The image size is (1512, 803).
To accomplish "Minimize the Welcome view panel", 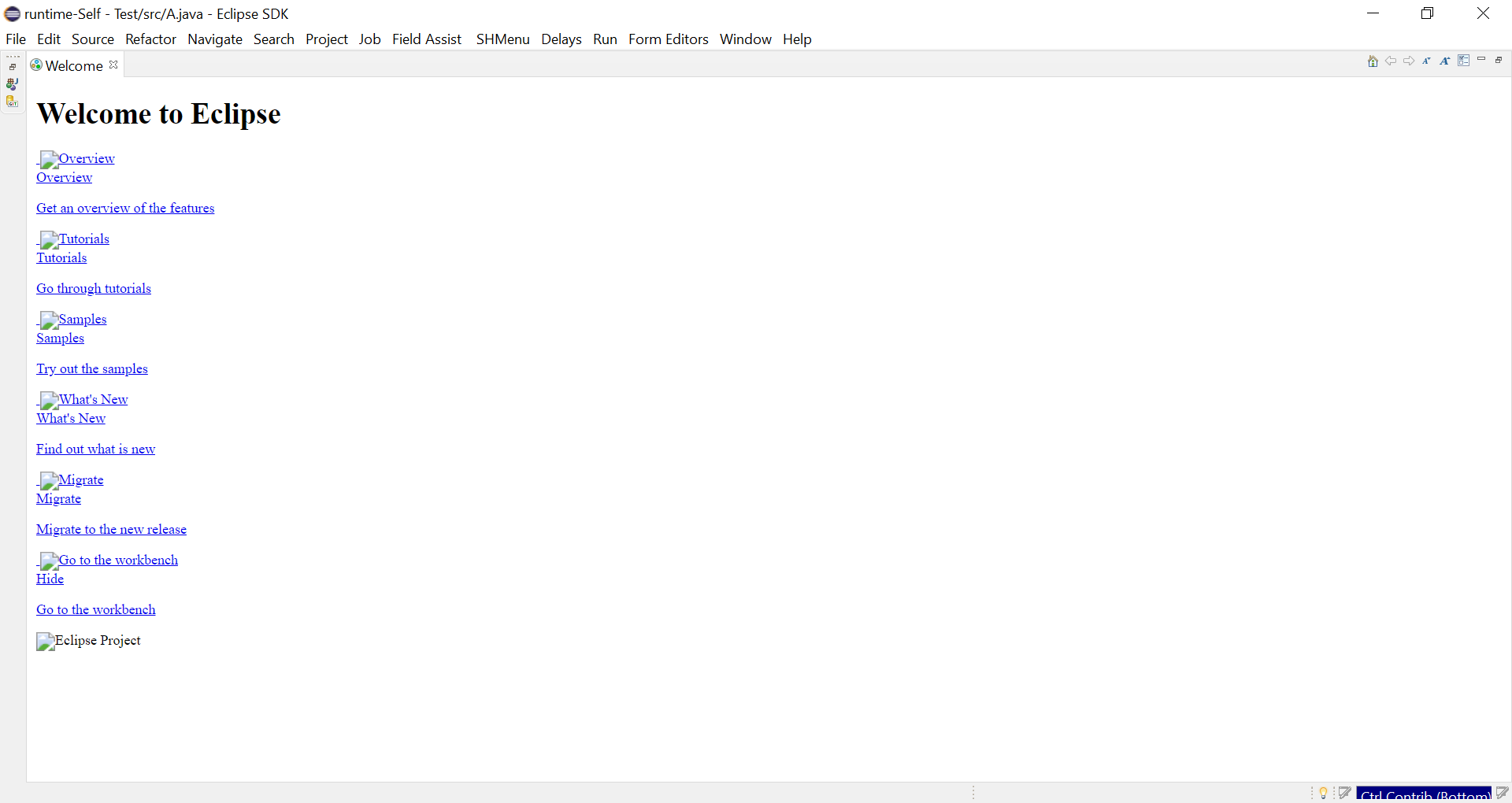I will (1481, 60).
